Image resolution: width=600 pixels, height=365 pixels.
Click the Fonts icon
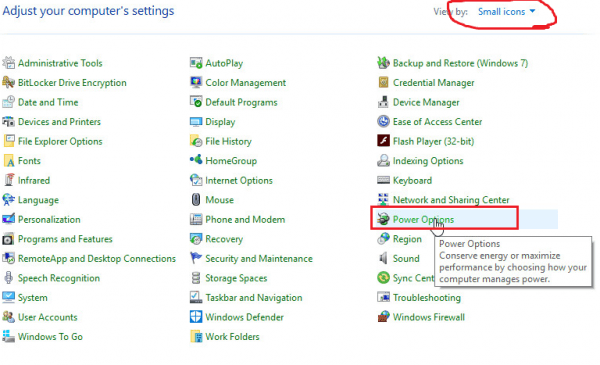[8, 160]
